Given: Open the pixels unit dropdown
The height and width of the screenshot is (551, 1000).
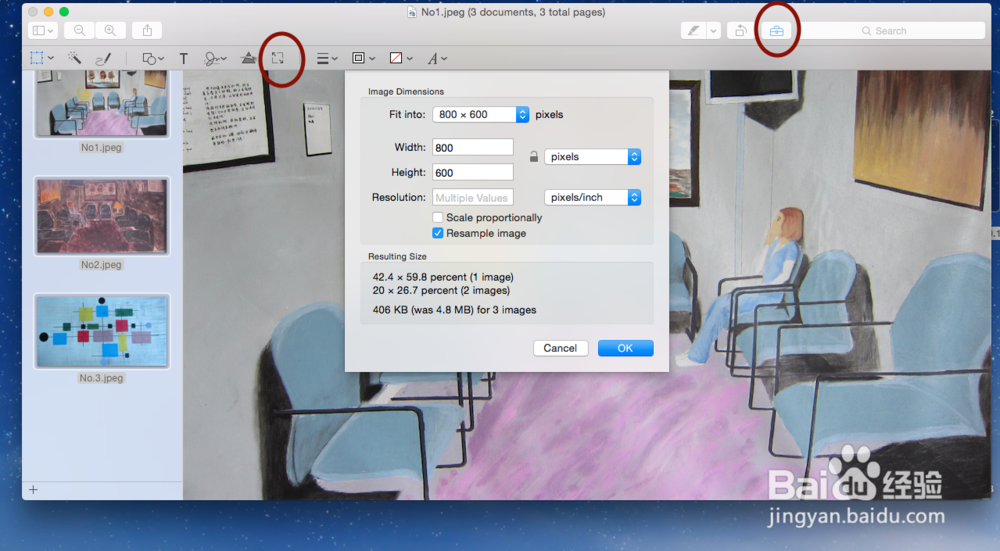Looking at the screenshot, I should point(592,157).
